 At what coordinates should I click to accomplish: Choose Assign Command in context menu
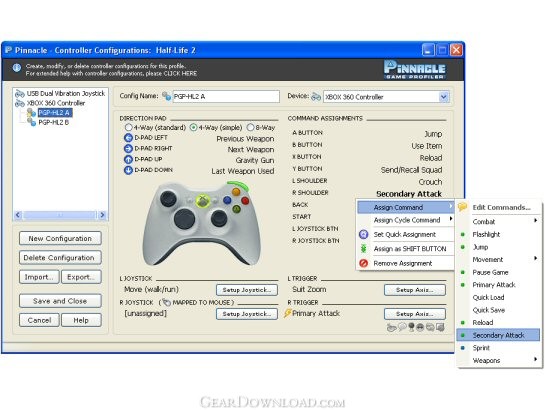click(x=406, y=207)
